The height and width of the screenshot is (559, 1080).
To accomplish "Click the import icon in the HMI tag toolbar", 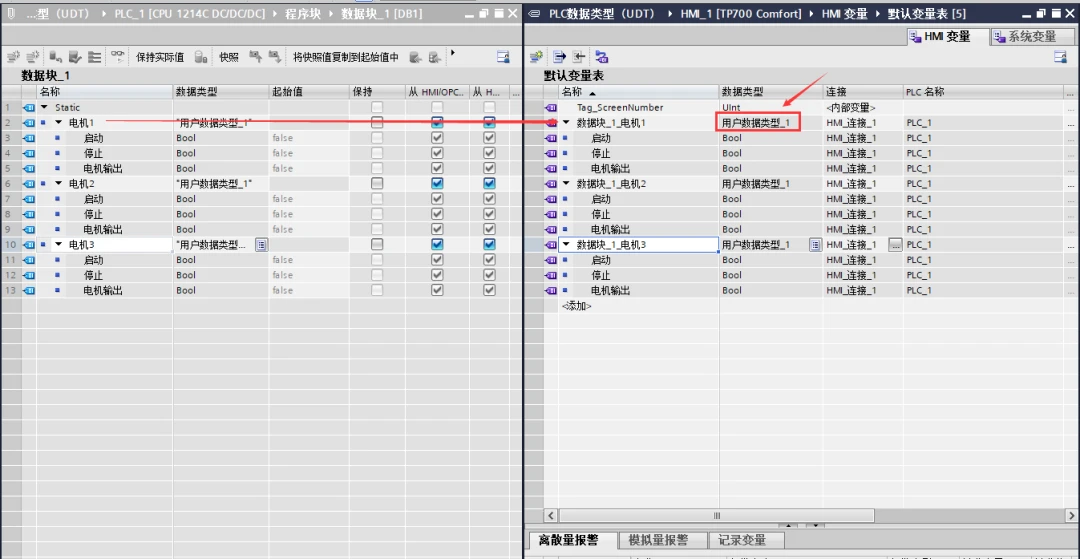I will coord(580,57).
